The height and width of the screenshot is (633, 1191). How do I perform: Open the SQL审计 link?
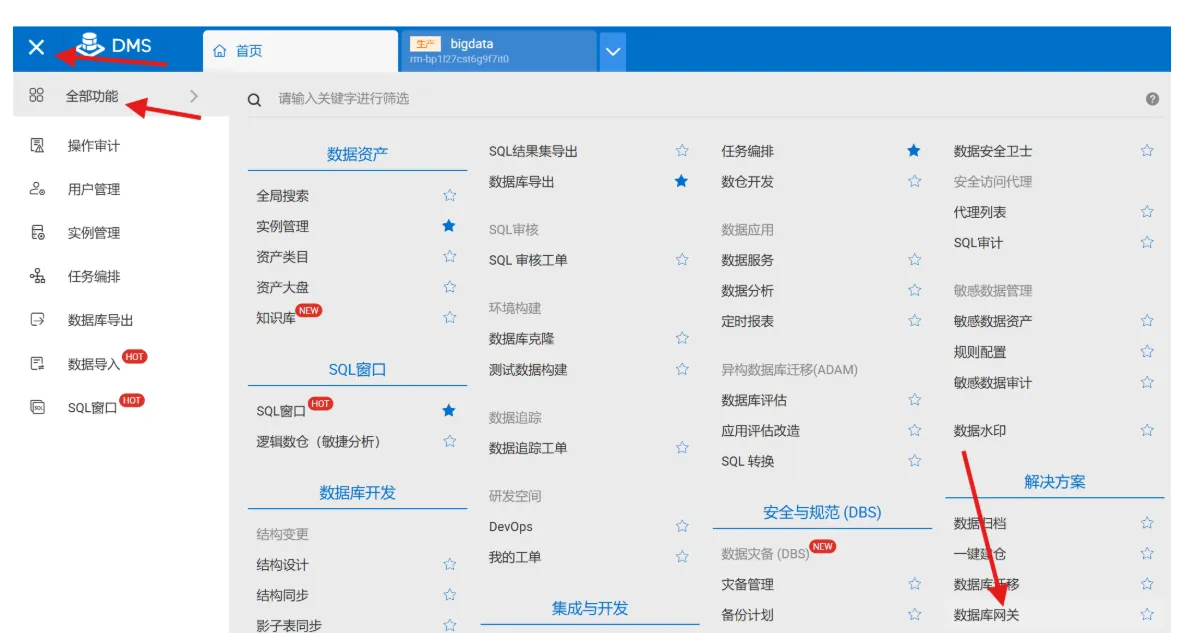point(978,242)
